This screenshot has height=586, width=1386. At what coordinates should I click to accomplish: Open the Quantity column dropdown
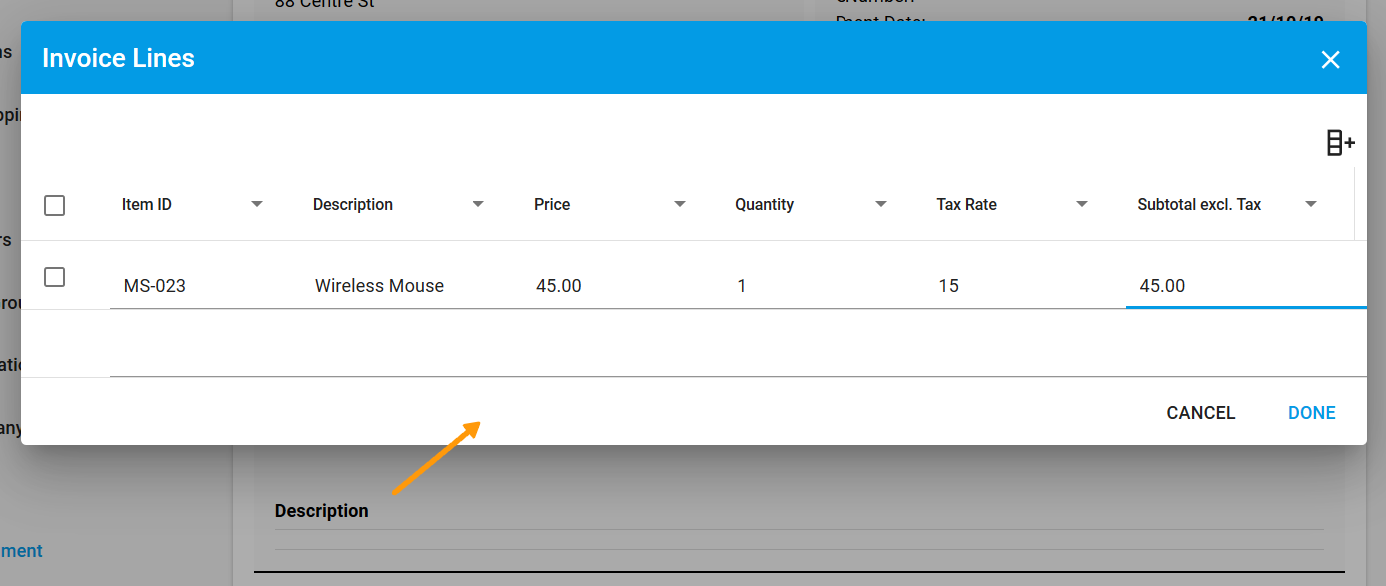point(881,203)
